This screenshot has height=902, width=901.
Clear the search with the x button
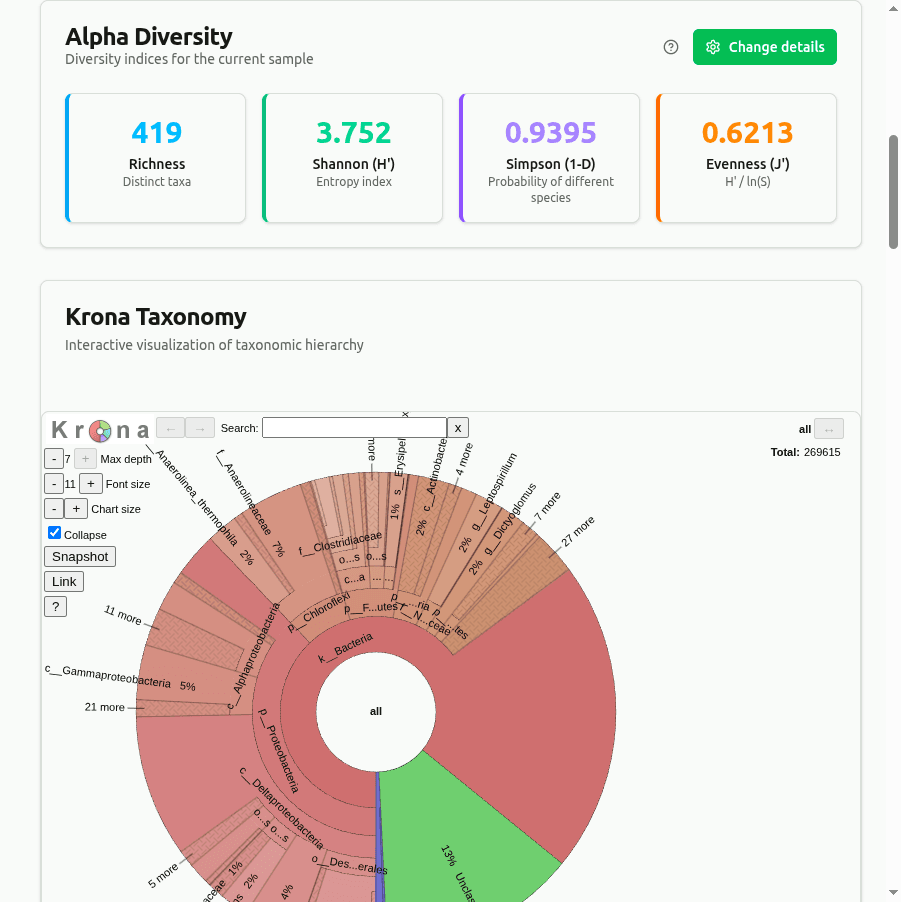tap(458, 428)
